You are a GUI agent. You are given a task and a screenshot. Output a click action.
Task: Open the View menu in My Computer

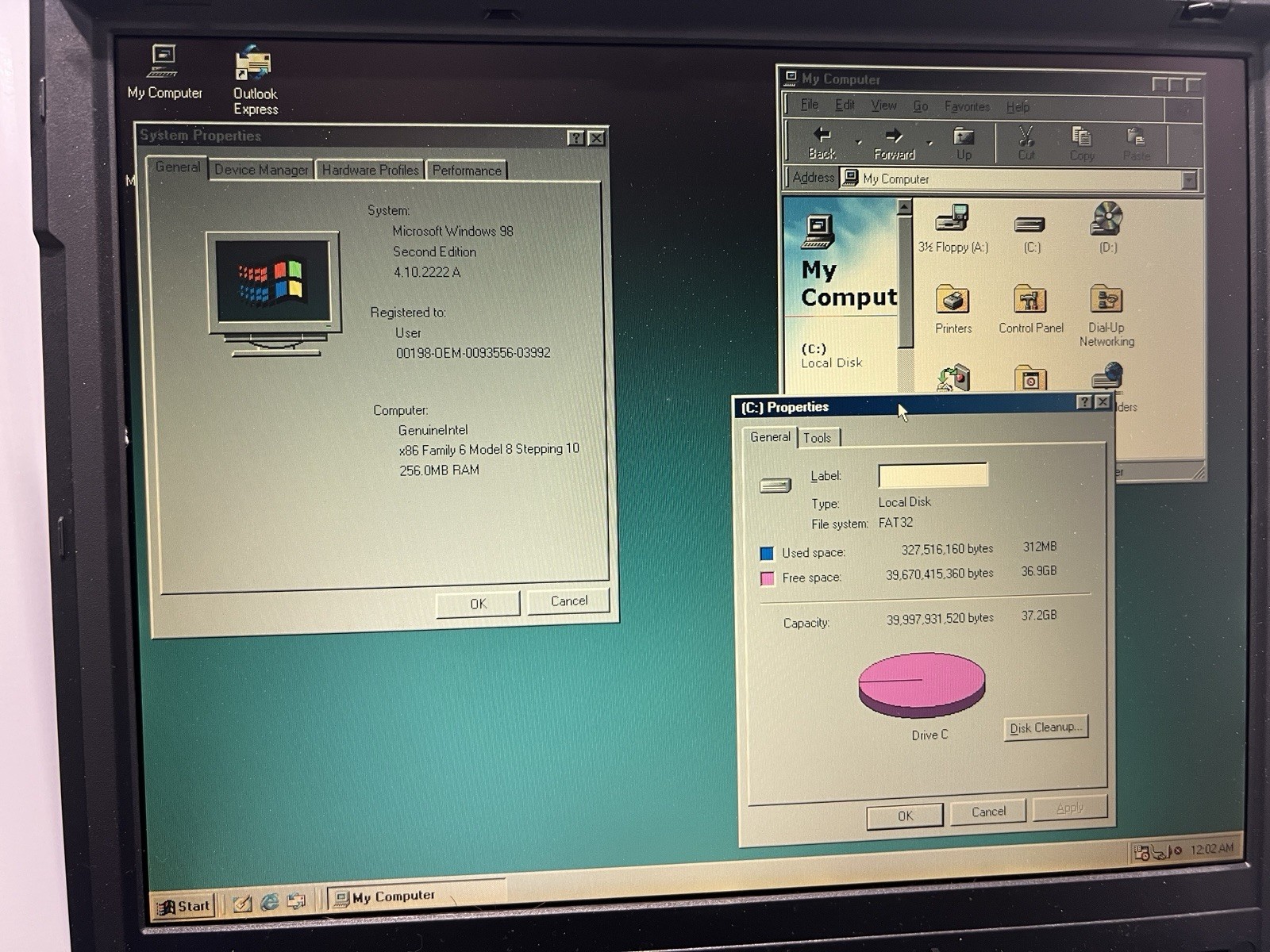(x=883, y=106)
